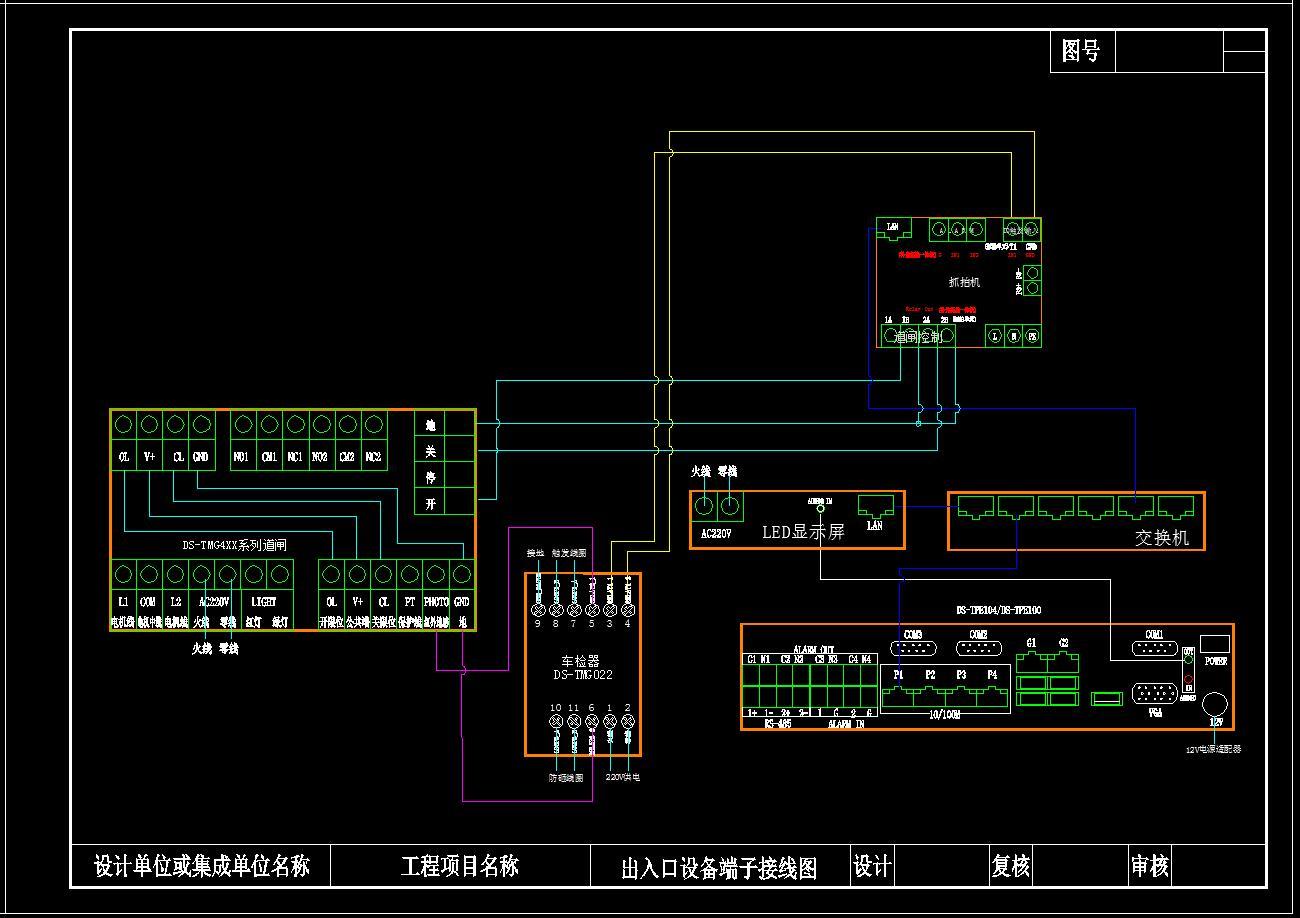Click the 道闸控制 text
This screenshot has height=918, width=1300.
pyautogui.click(x=918, y=338)
